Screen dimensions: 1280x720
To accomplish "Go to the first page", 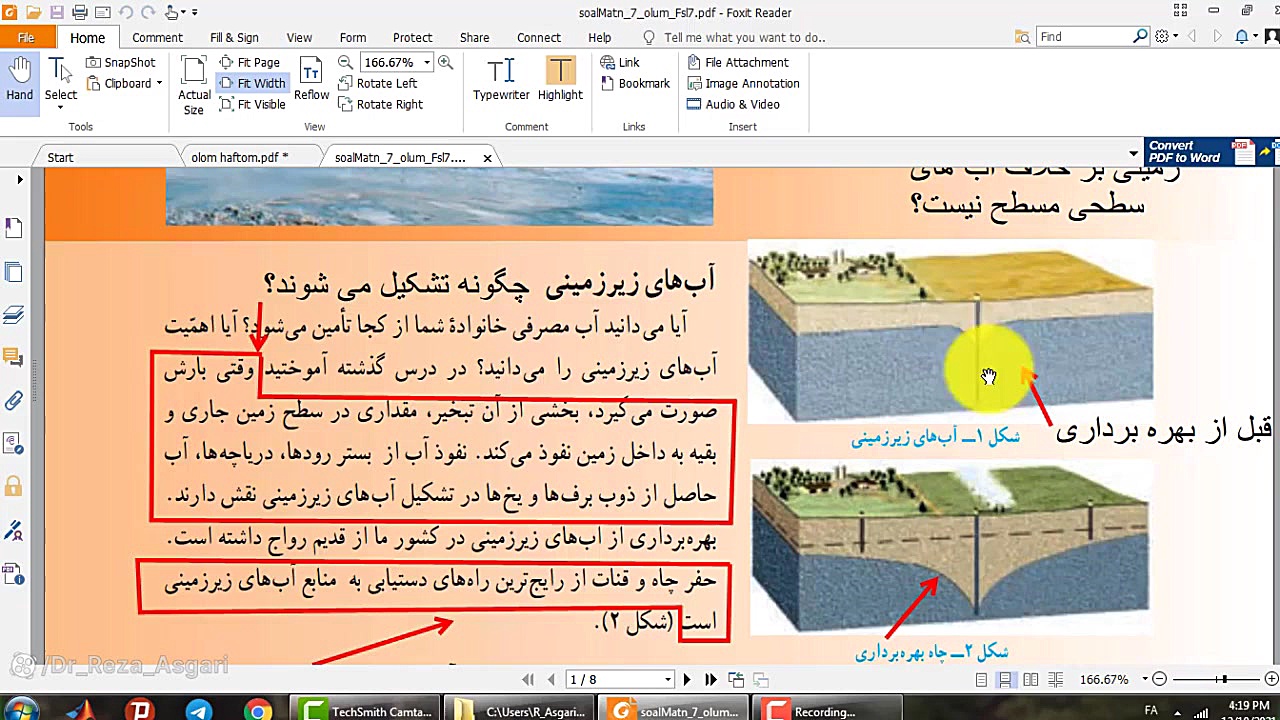I will [528, 679].
